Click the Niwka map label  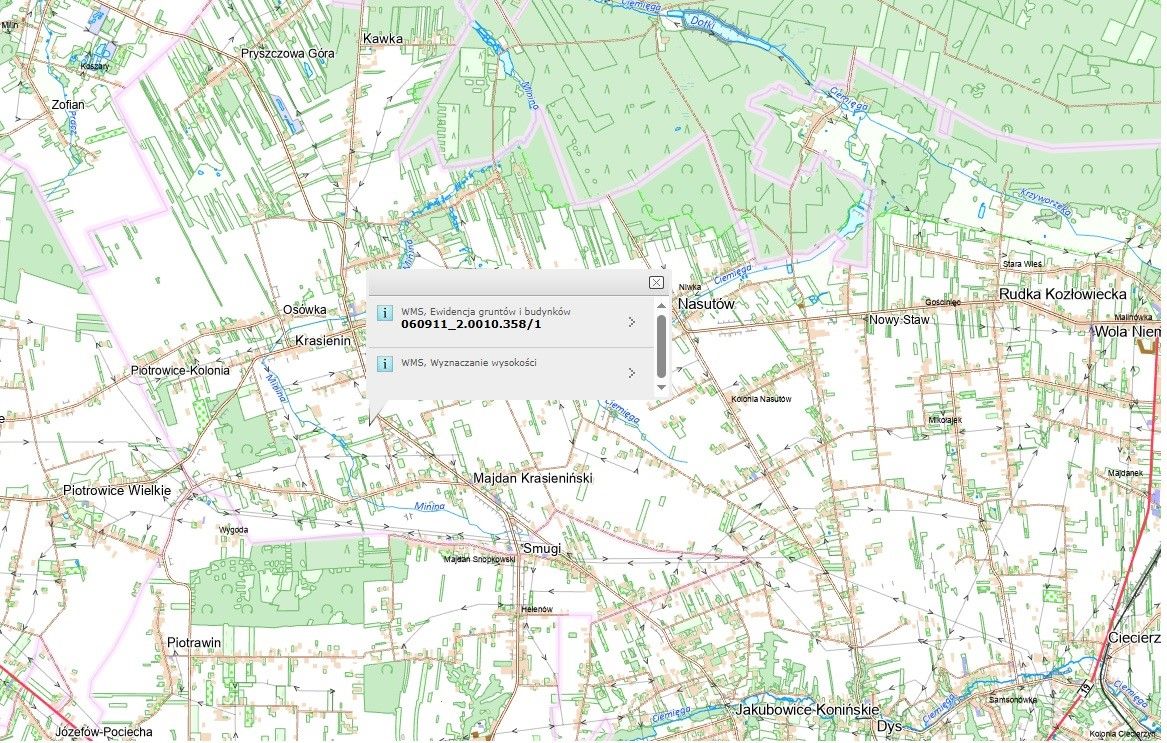pyautogui.click(x=689, y=287)
